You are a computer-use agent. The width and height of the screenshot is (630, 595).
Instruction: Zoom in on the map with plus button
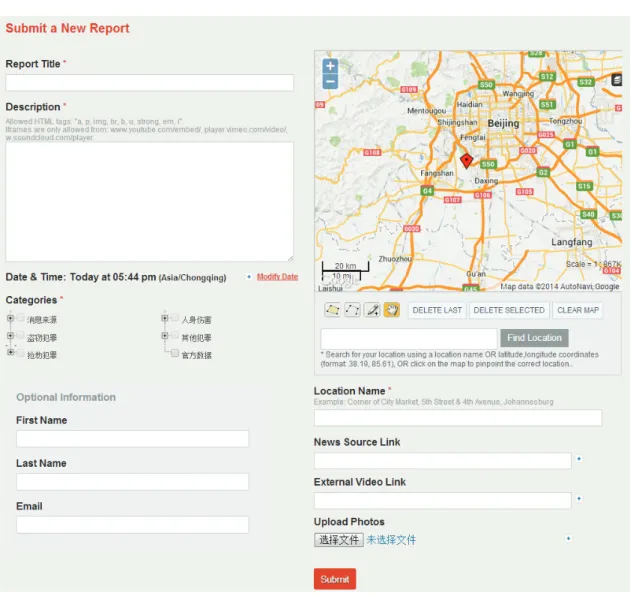(x=330, y=66)
